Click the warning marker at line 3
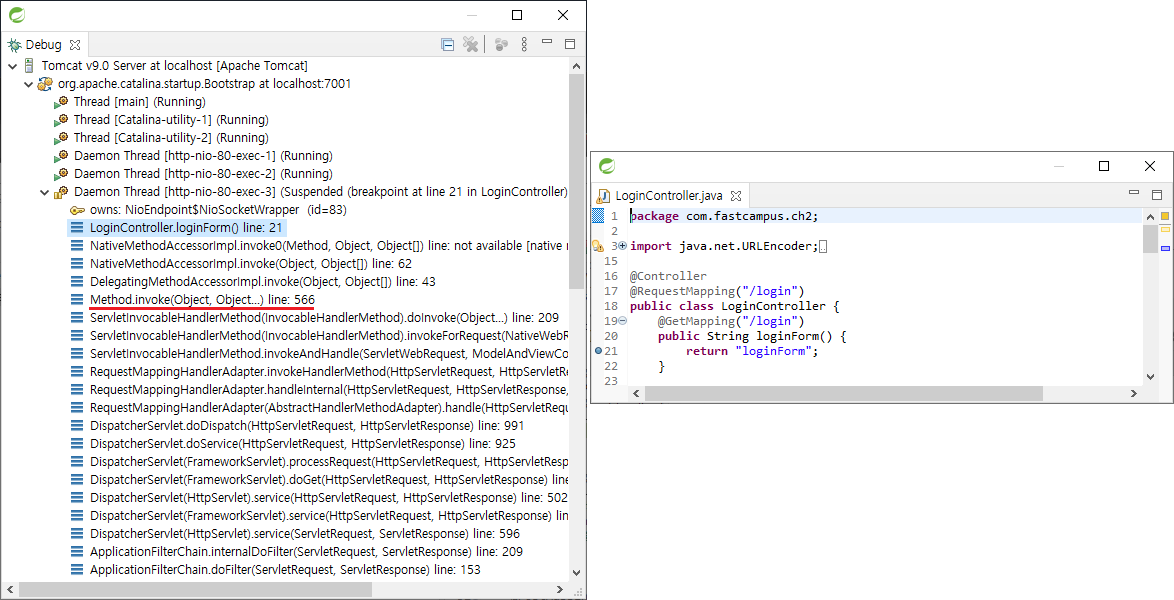1174x600 pixels. coord(597,246)
